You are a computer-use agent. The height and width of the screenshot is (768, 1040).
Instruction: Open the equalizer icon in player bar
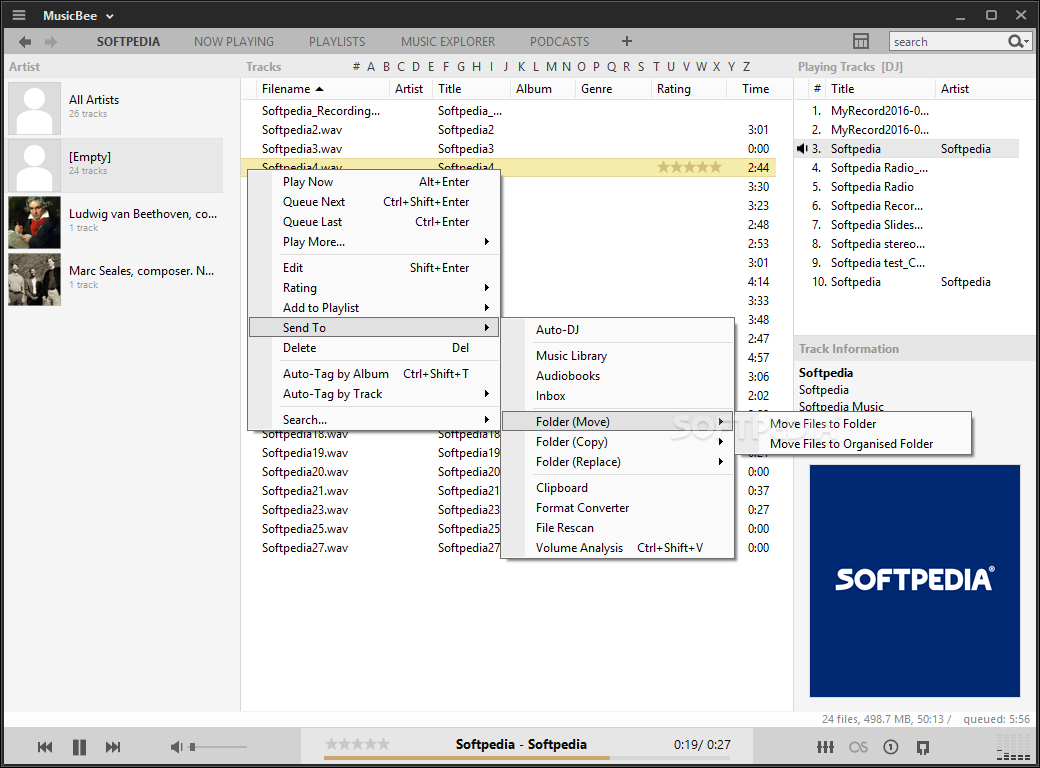pos(825,747)
